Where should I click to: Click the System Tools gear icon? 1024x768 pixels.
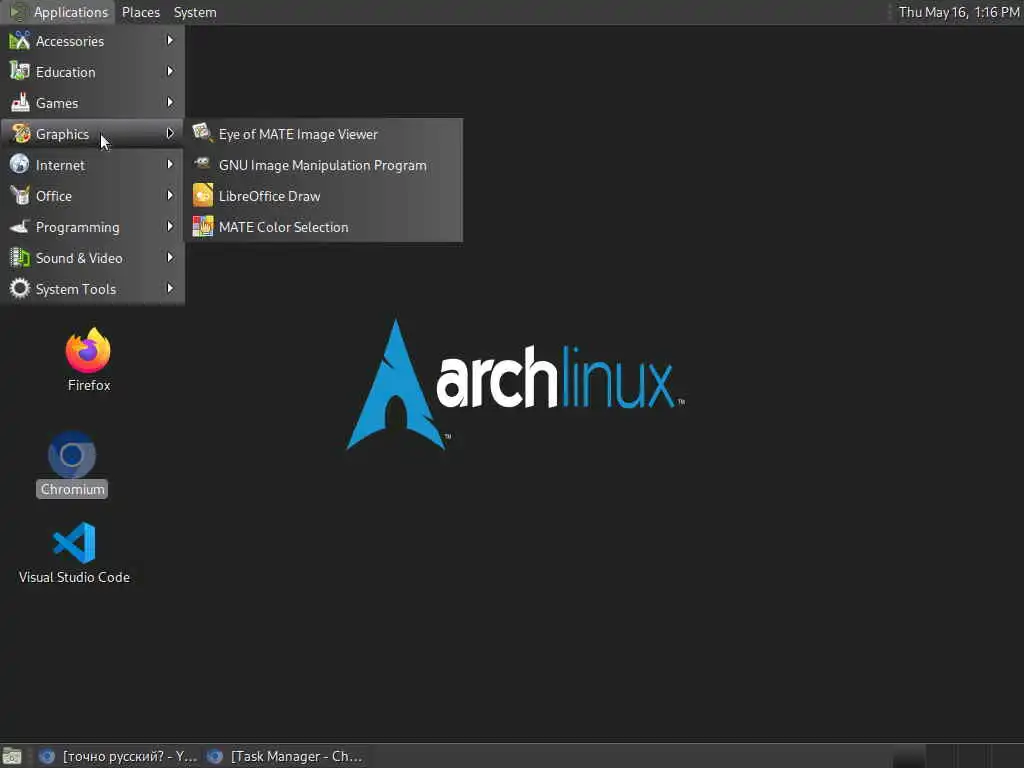click(x=20, y=289)
